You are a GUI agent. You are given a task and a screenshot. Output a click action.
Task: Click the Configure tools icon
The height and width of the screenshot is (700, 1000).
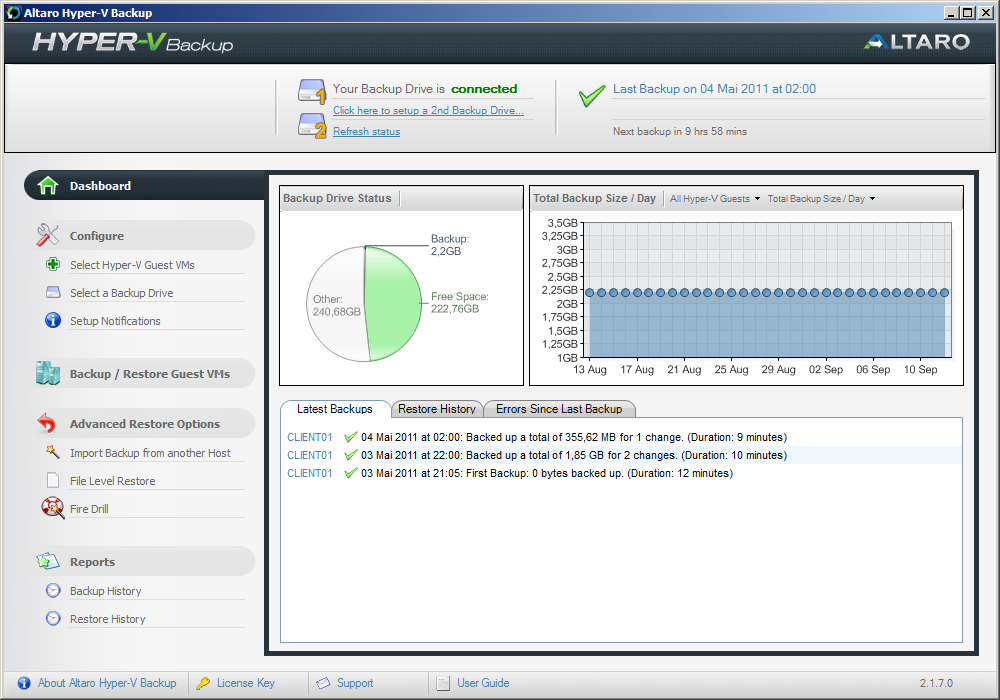(47, 235)
